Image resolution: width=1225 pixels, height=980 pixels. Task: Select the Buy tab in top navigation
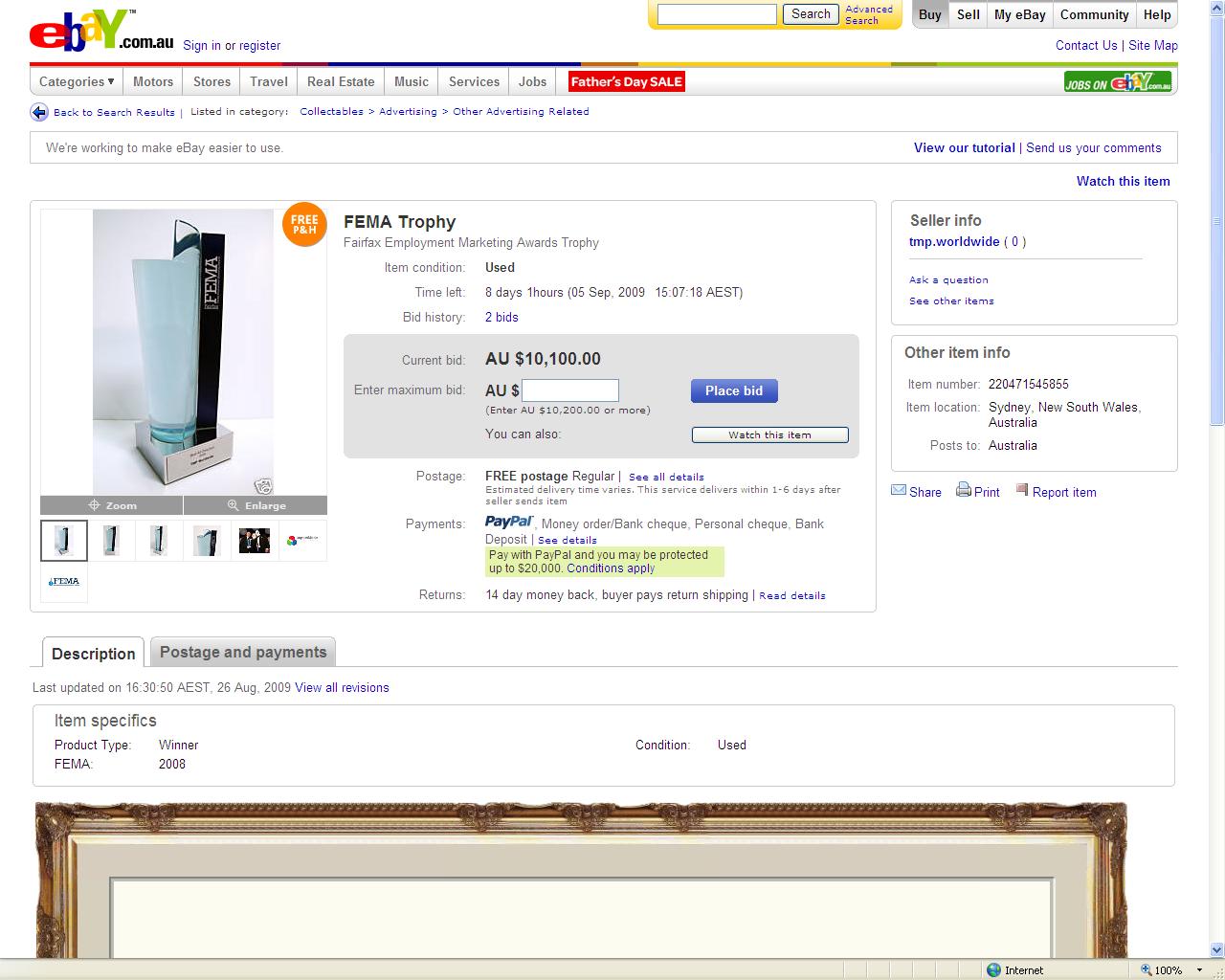[930, 14]
